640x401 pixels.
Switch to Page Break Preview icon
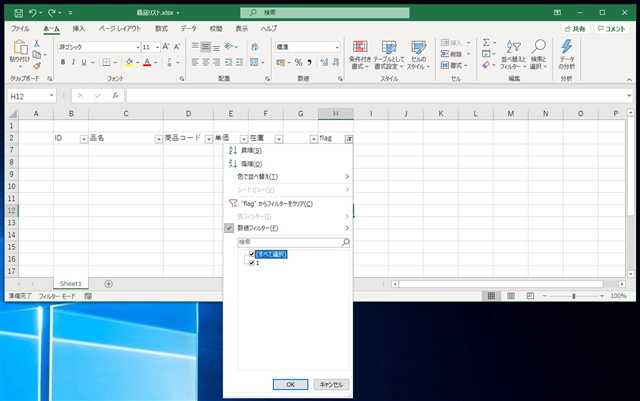tap(530, 296)
